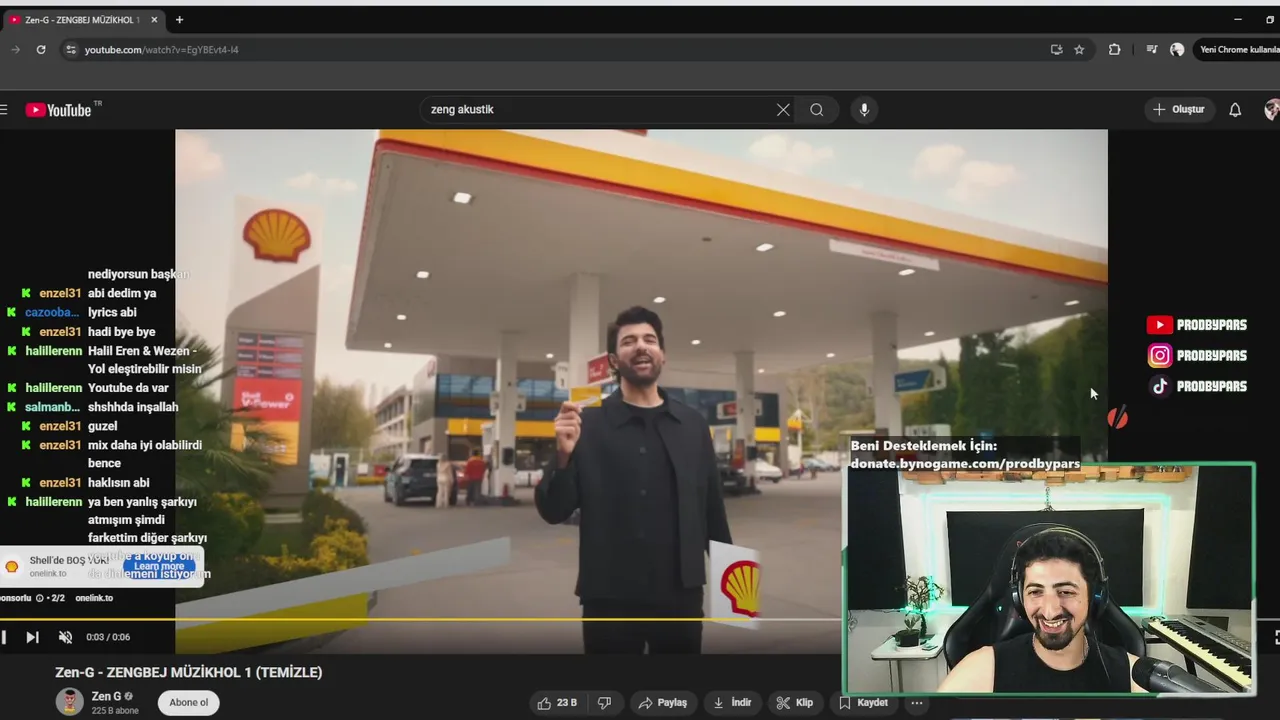Open more actions three-dot menu
Image resolution: width=1280 pixels, height=720 pixels.
[917, 703]
